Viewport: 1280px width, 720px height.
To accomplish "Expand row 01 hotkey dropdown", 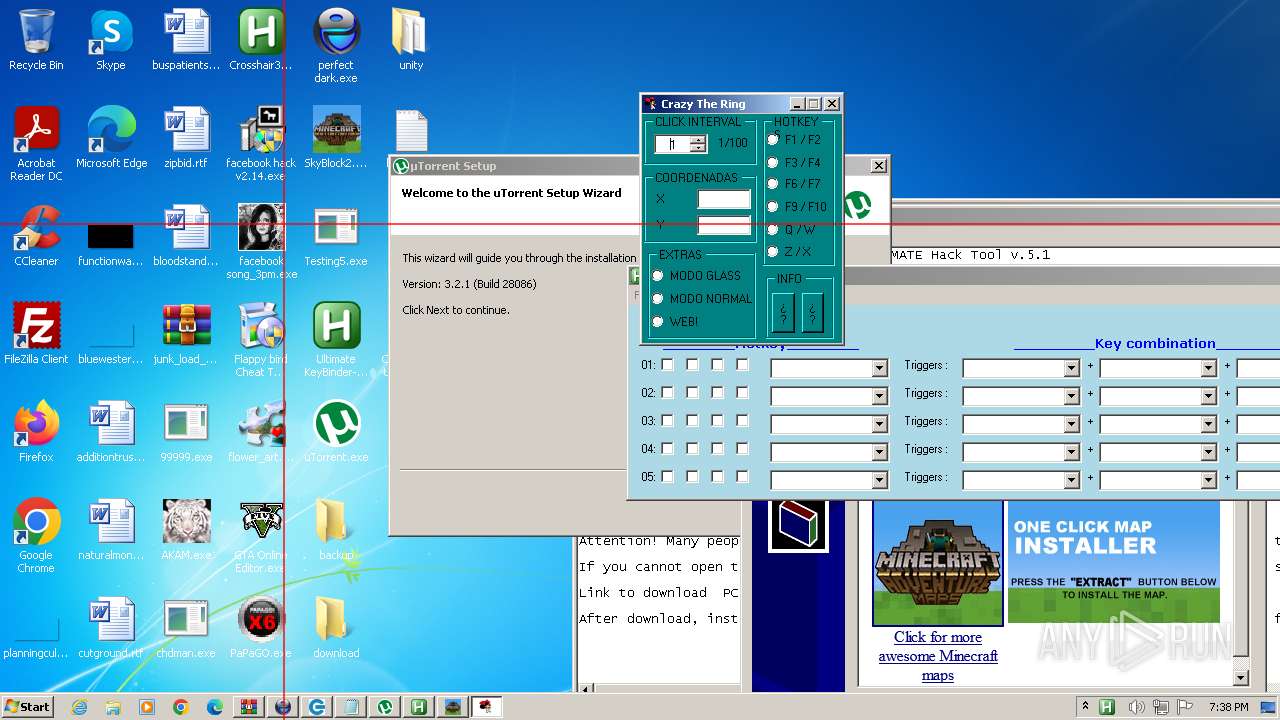I will pyautogui.click(x=879, y=368).
